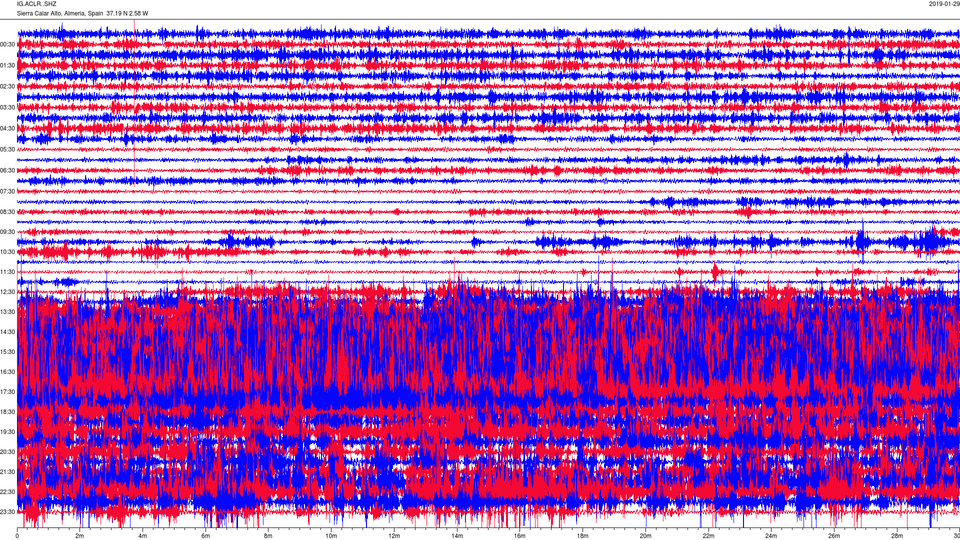
Task: Click the 10:30 time label
Action: coord(7,252)
